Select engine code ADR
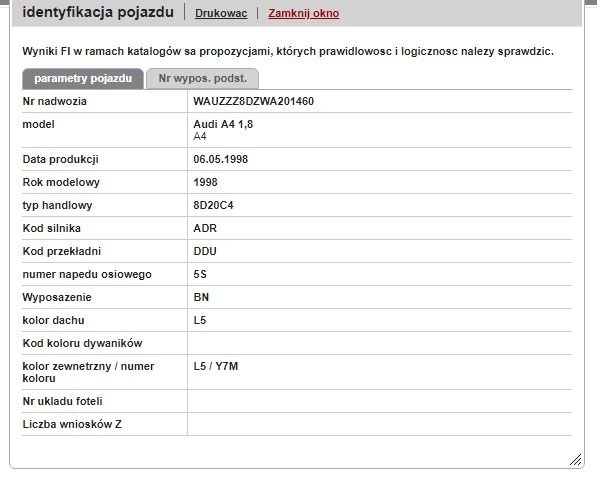This screenshot has width=597, height=477. click(205, 228)
